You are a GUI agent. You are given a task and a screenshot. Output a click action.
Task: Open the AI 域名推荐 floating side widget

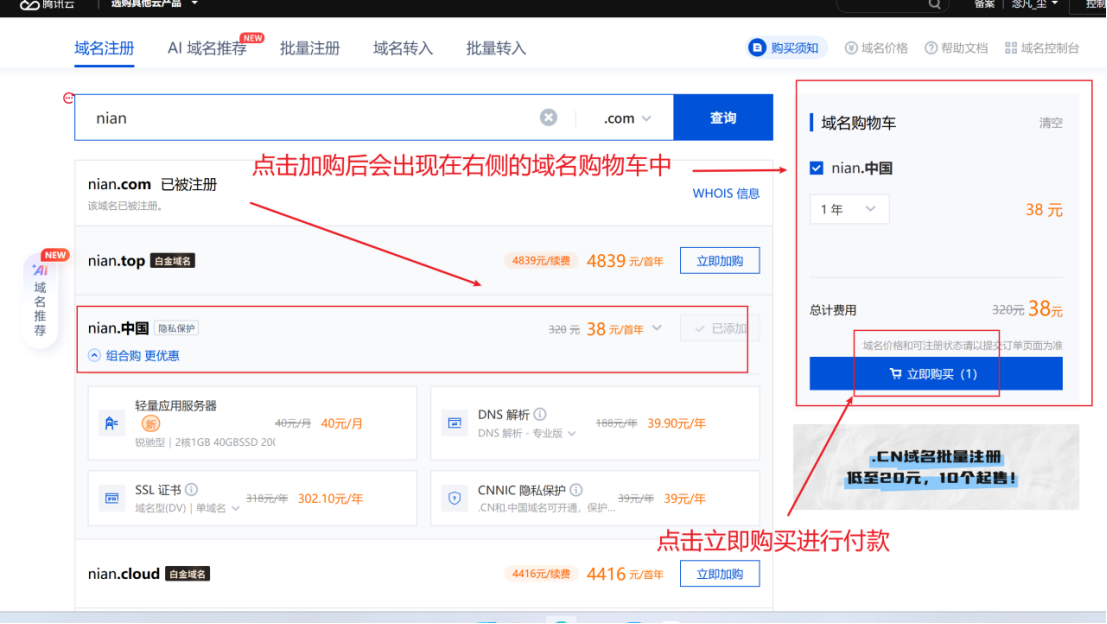click(40, 299)
